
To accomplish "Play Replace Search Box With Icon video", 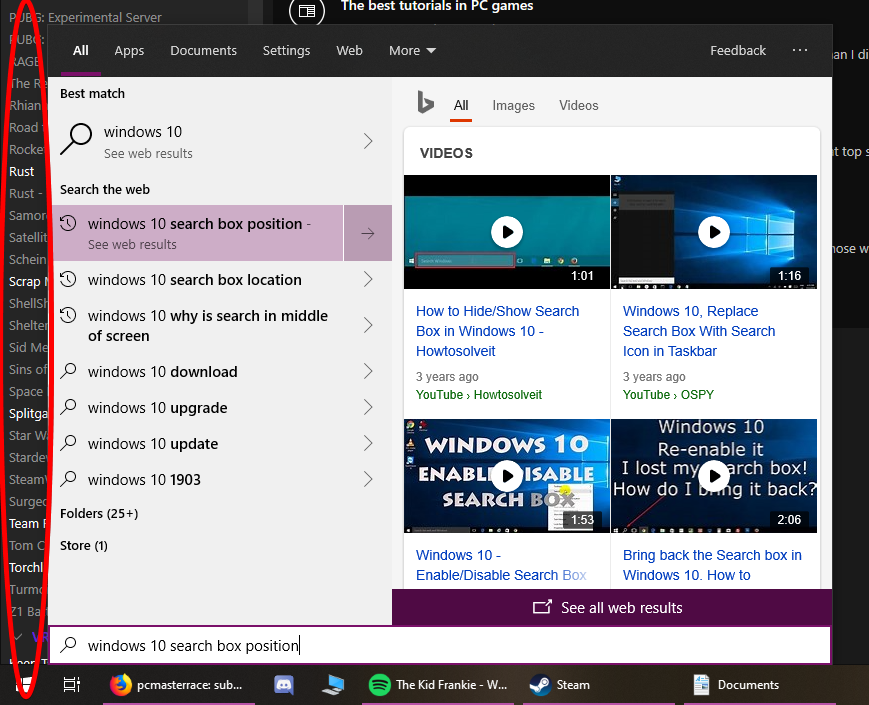I will 714,232.
